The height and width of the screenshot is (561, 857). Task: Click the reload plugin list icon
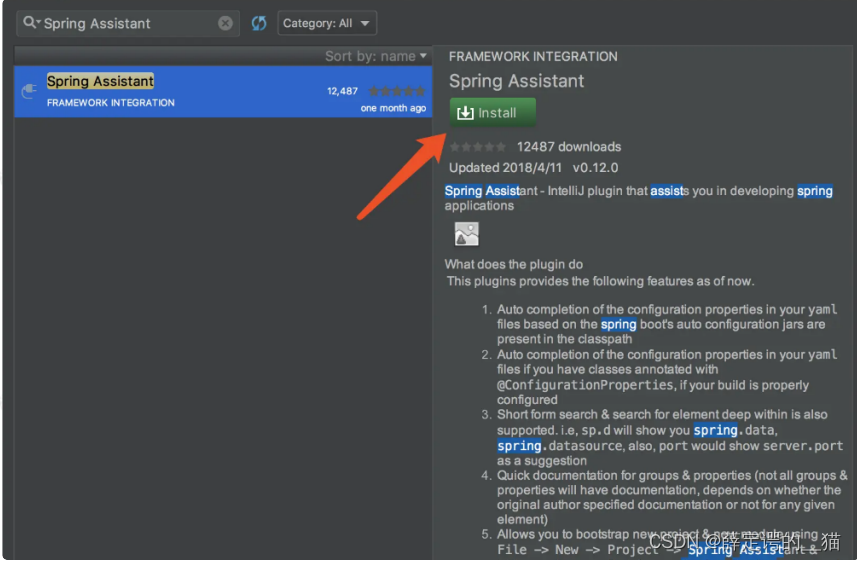click(259, 23)
